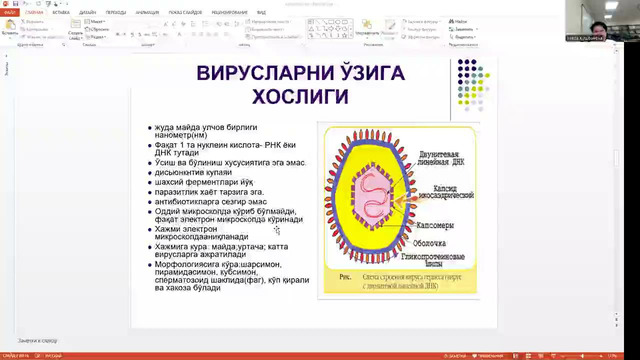This screenshot has height=360, width=640.
Task: Toggle the Comments (Примечания) pane in status bar
Action: coord(488,356)
